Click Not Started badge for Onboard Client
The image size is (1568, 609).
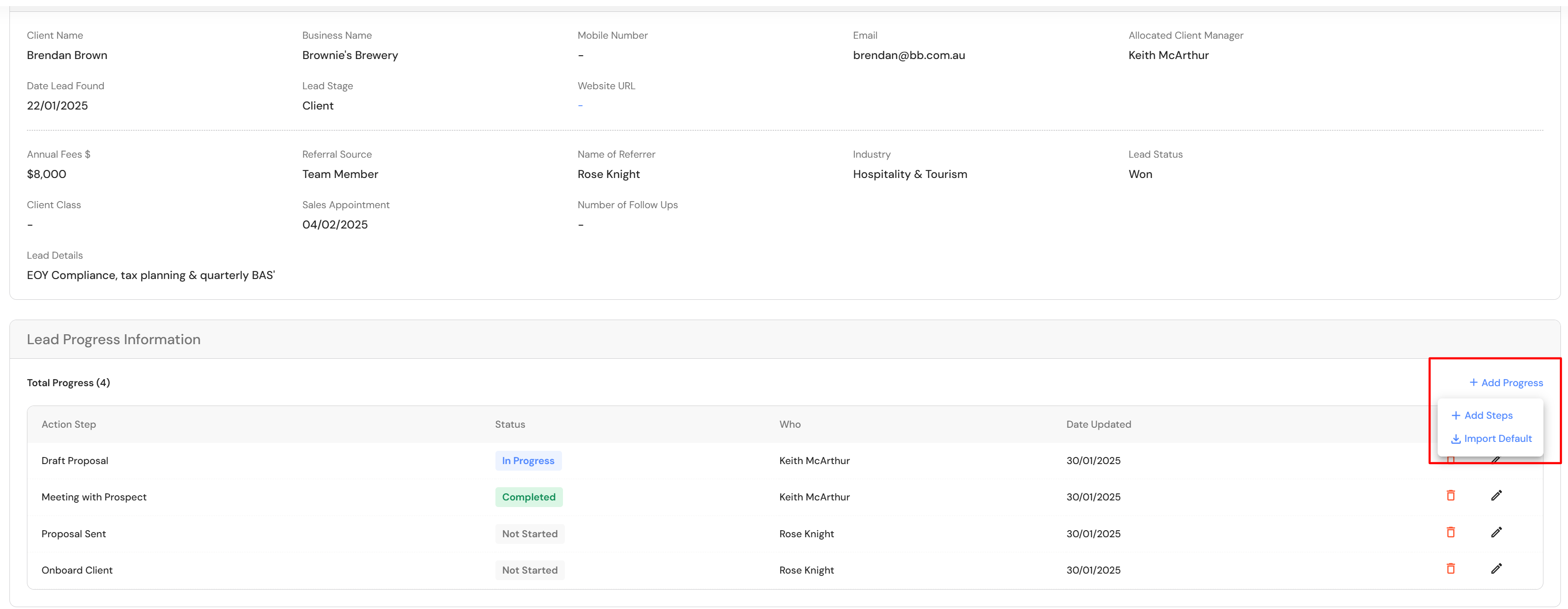(x=529, y=570)
